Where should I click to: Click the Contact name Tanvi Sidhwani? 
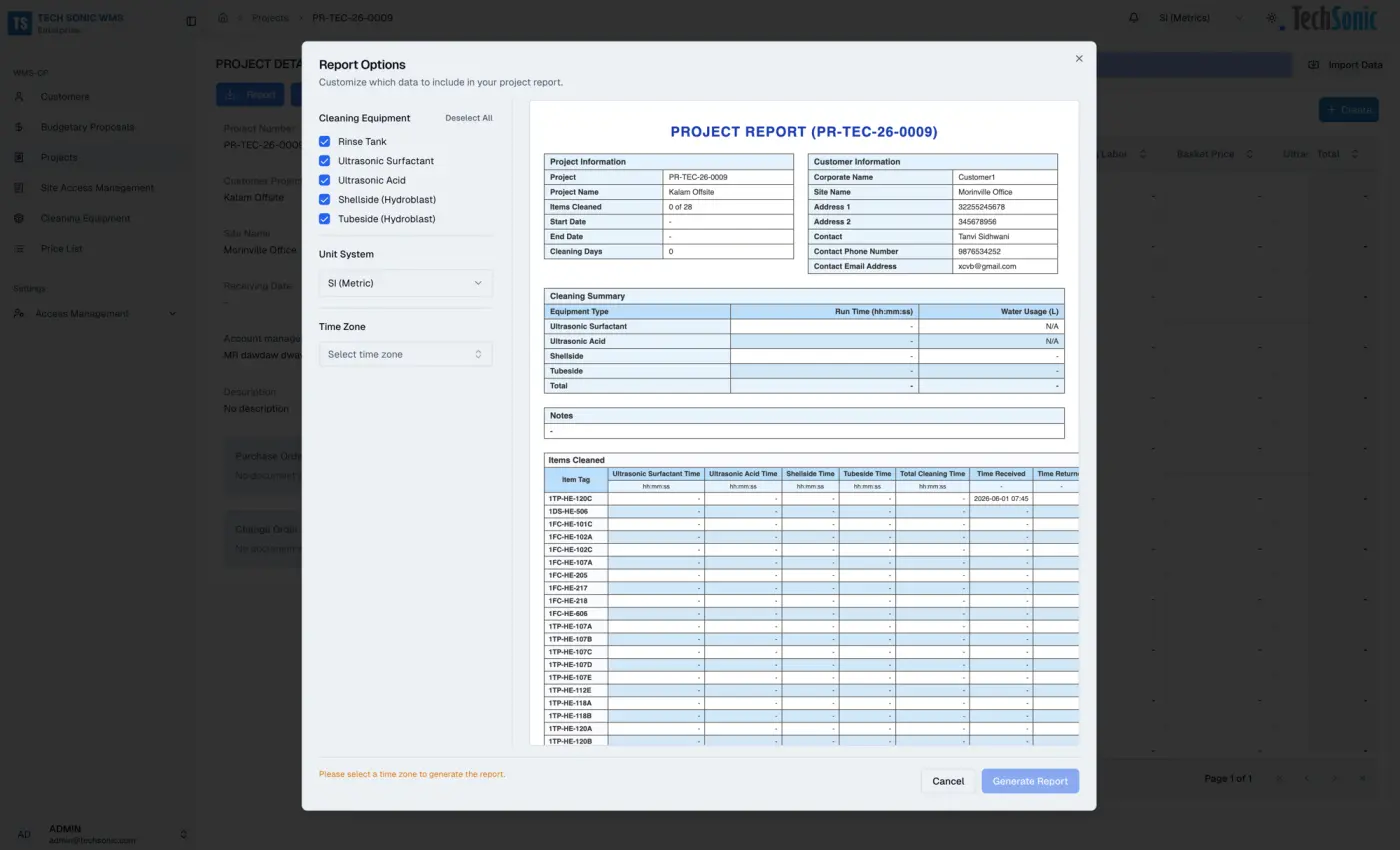tap(984, 237)
